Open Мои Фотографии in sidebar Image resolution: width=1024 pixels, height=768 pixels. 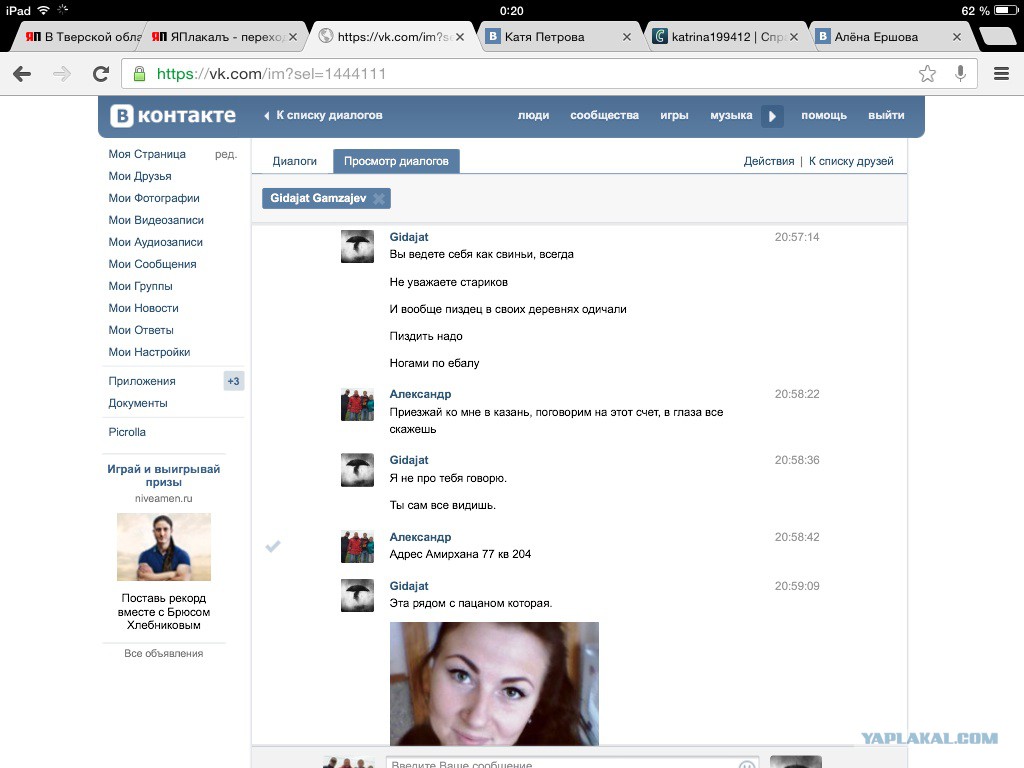[x=154, y=199]
